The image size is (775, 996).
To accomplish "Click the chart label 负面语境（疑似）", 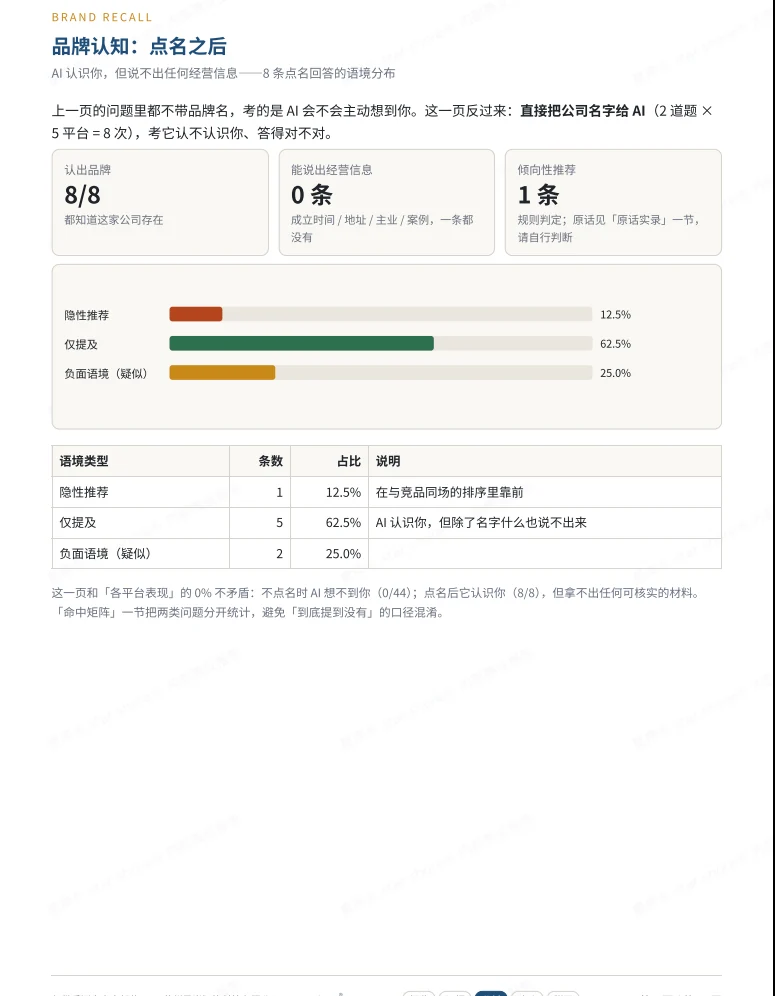I will point(106,374).
